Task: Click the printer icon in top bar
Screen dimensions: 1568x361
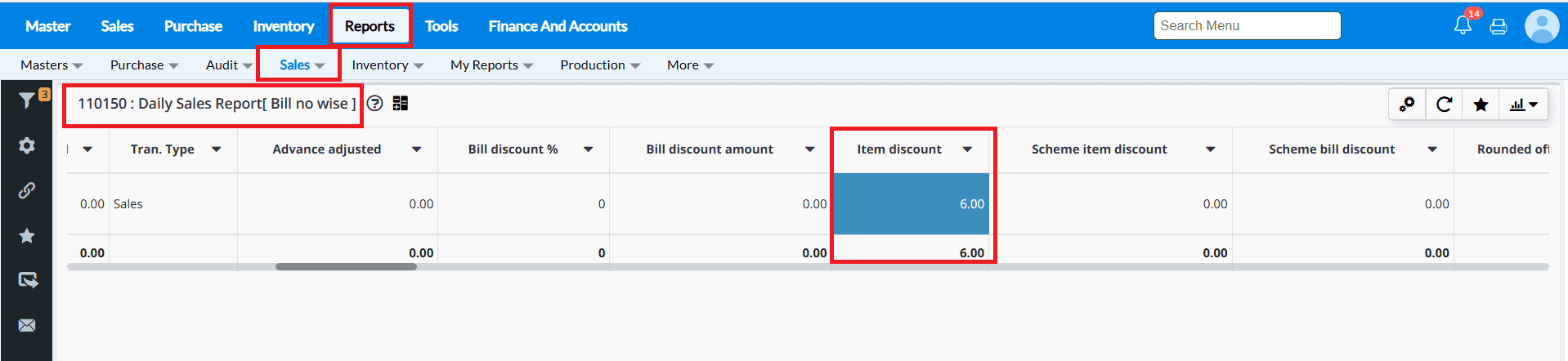Action: pos(1499,26)
